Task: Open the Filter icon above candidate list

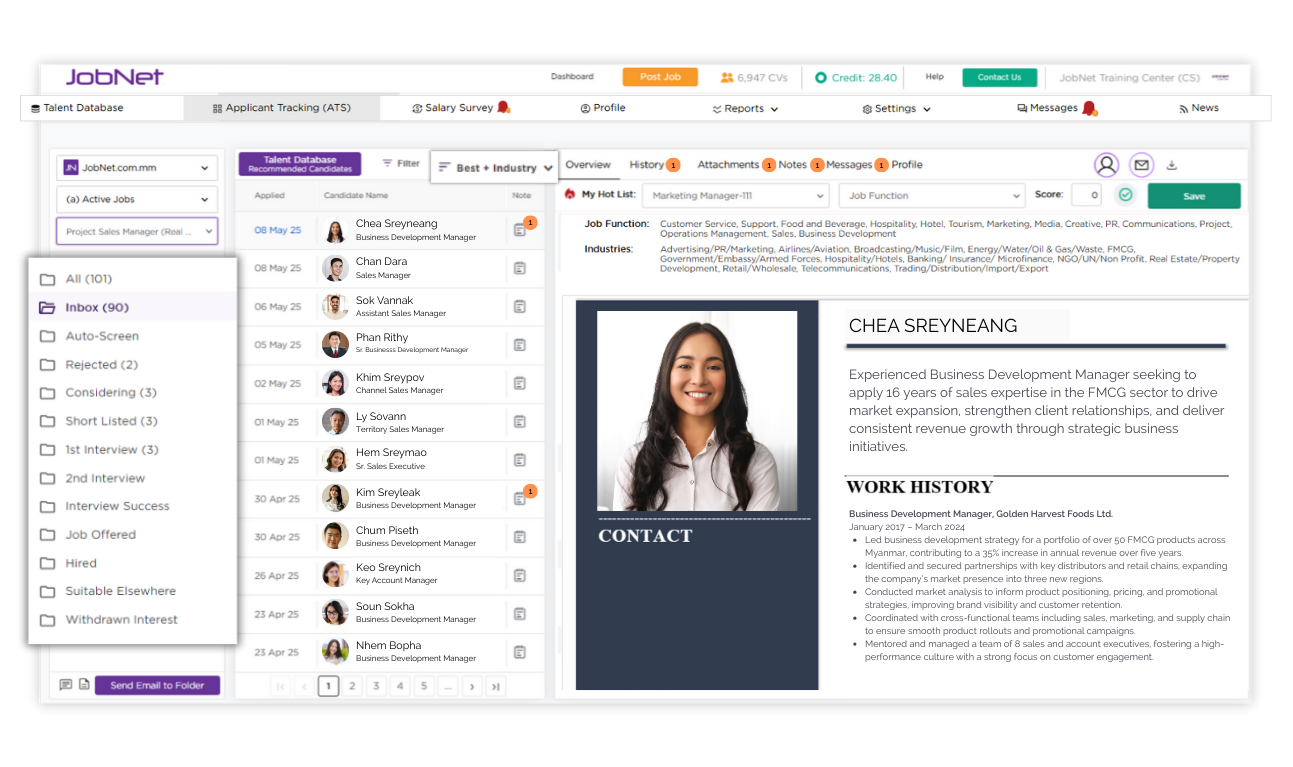Action: (x=401, y=163)
